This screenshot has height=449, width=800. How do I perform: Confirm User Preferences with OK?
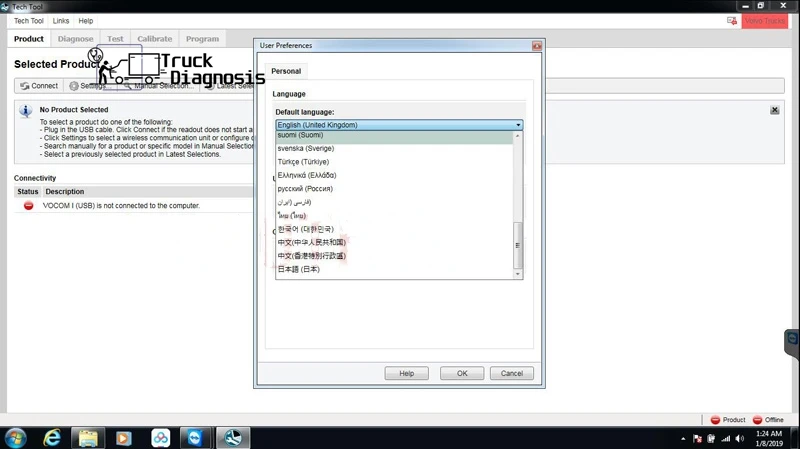pyautogui.click(x=462, y=373)
